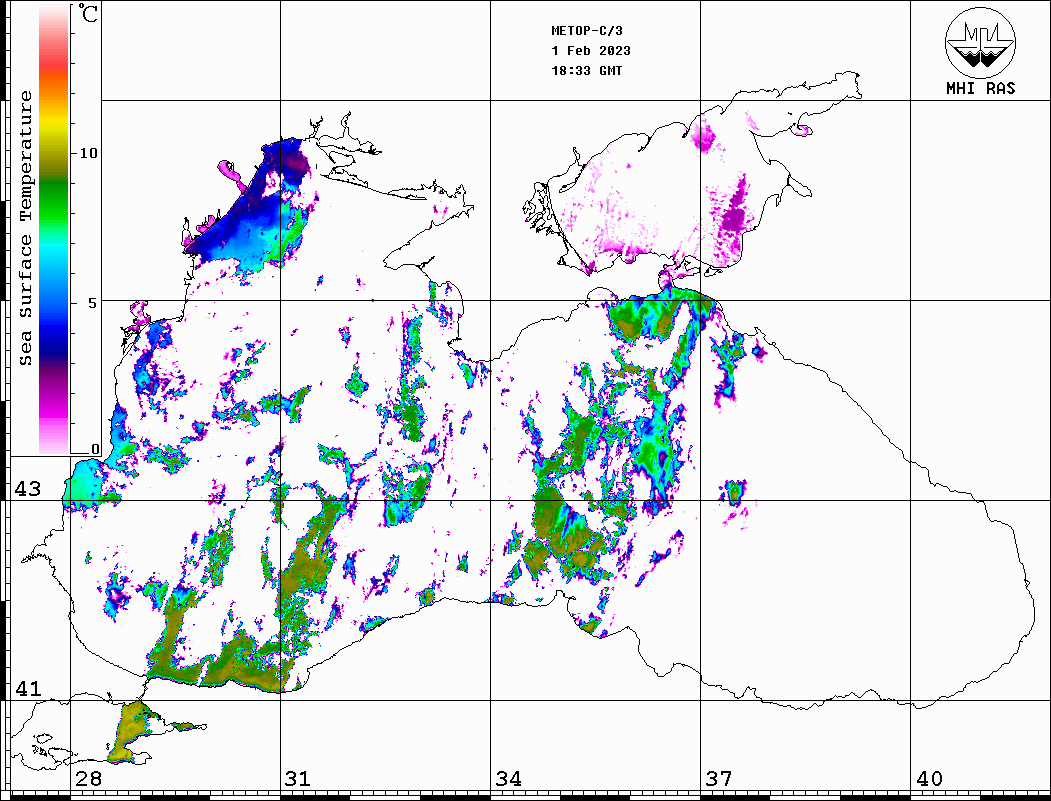1051x801 pixels.
Task: Click the 'Sea Surface Temperature' vertical label
Action: (x=25, y=229)
